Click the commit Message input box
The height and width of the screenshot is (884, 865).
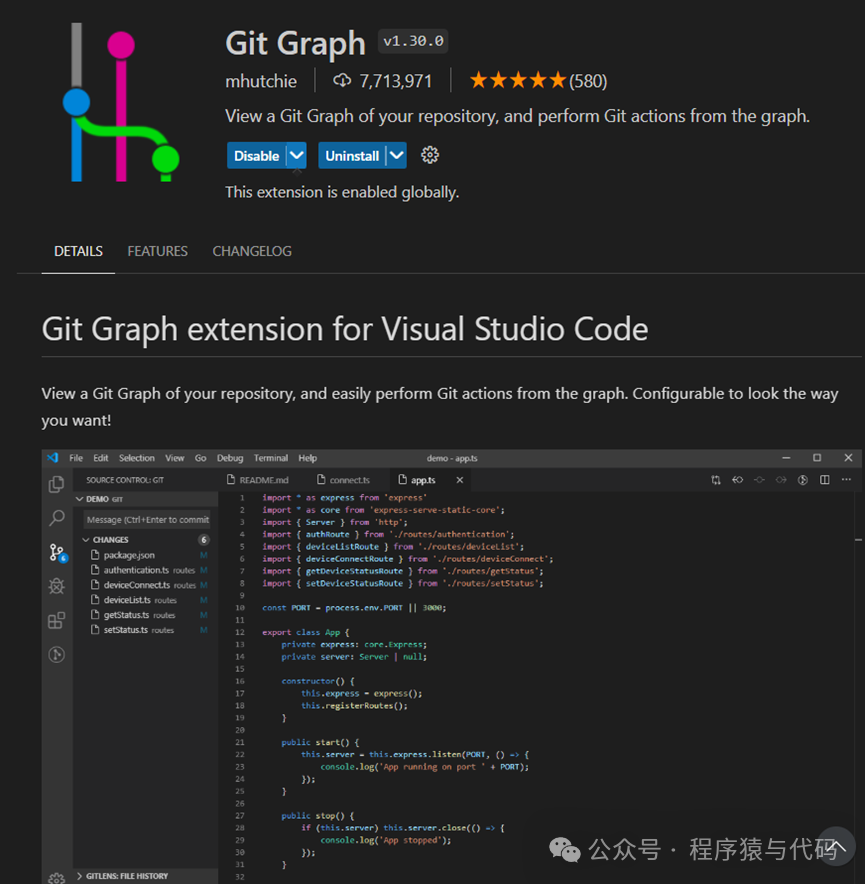[x=148, y=519]
